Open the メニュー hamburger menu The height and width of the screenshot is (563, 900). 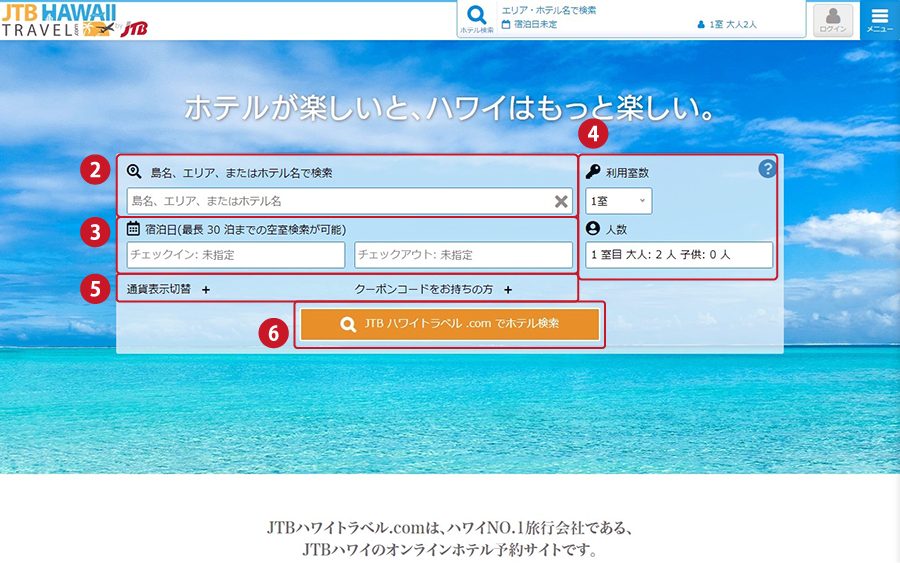click(879, 20)
